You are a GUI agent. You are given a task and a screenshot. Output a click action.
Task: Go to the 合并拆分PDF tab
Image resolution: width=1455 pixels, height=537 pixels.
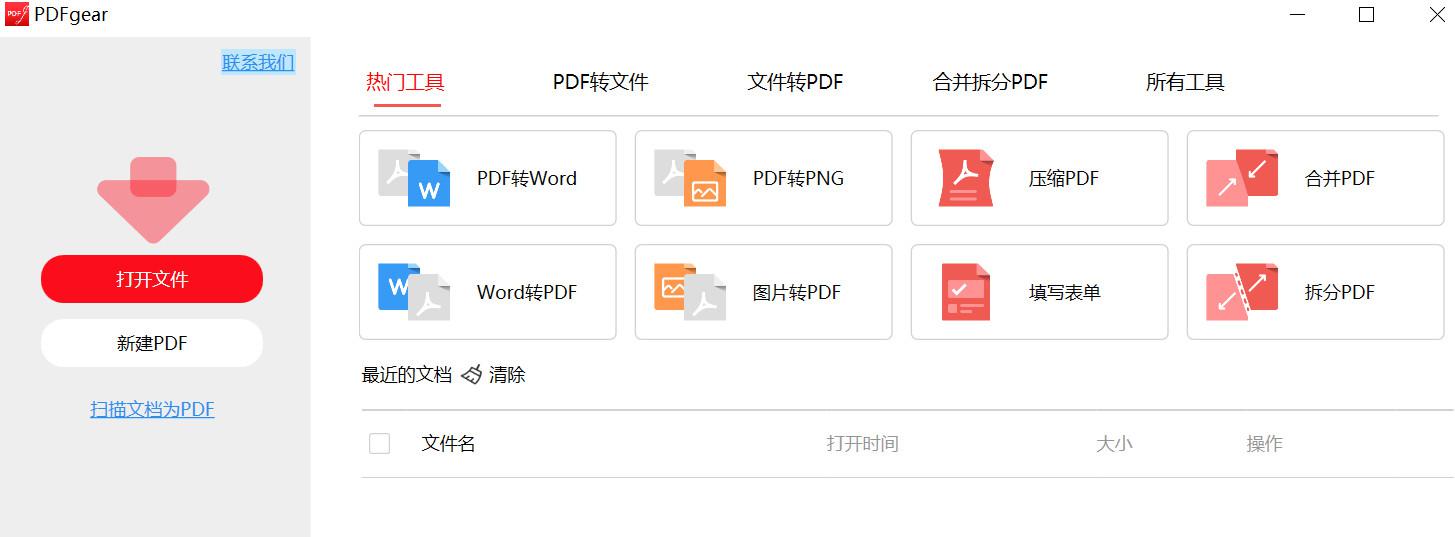(x=990, y=83)
